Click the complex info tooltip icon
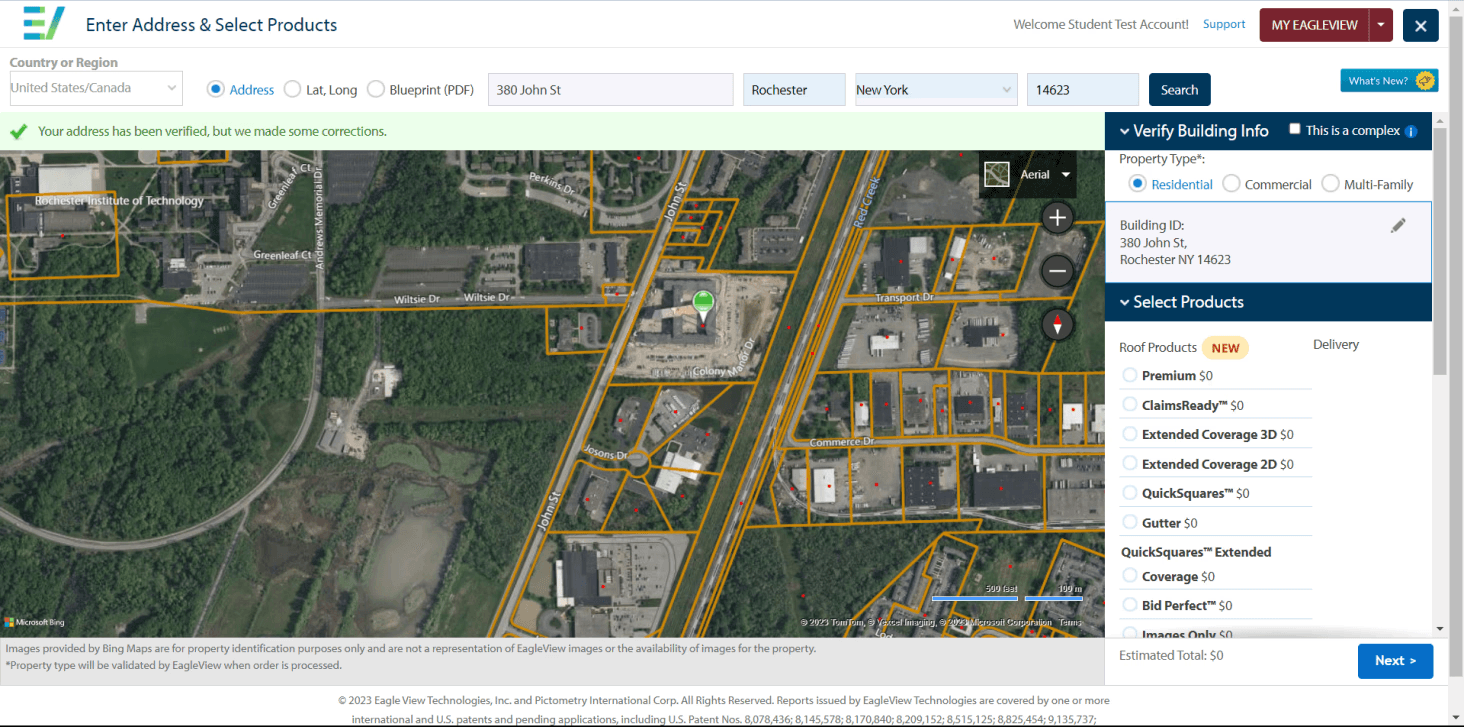 pyautogui.click(x=1411, y=131)
